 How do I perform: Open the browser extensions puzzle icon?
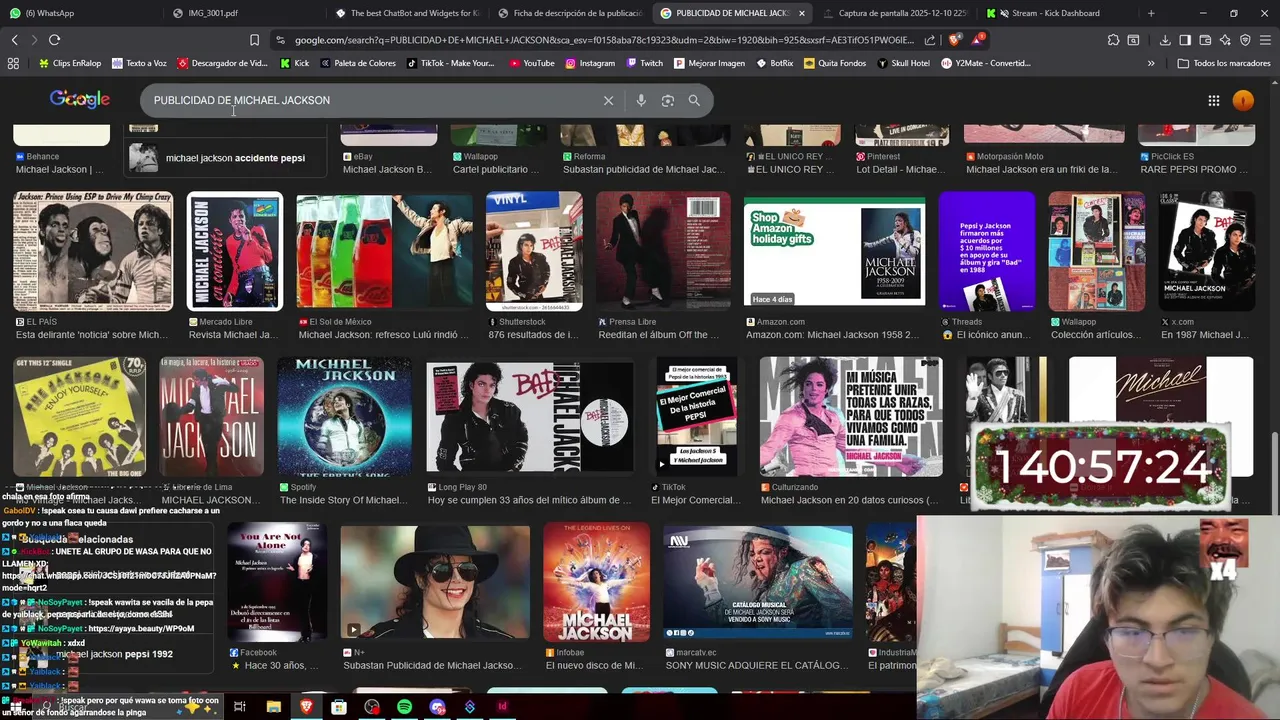point(1113,40)
